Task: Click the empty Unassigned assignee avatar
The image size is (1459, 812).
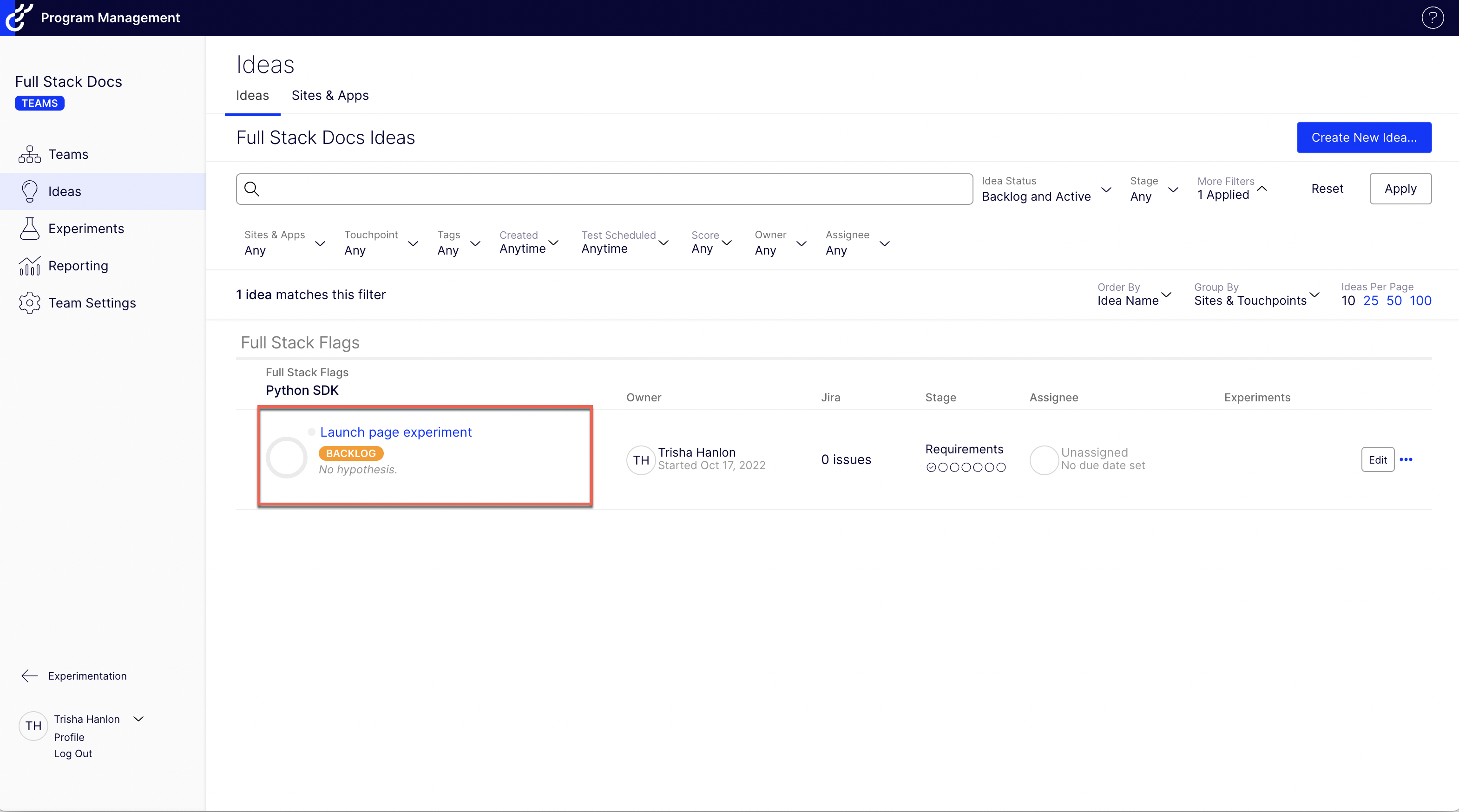Action: tap(1045, 460)
